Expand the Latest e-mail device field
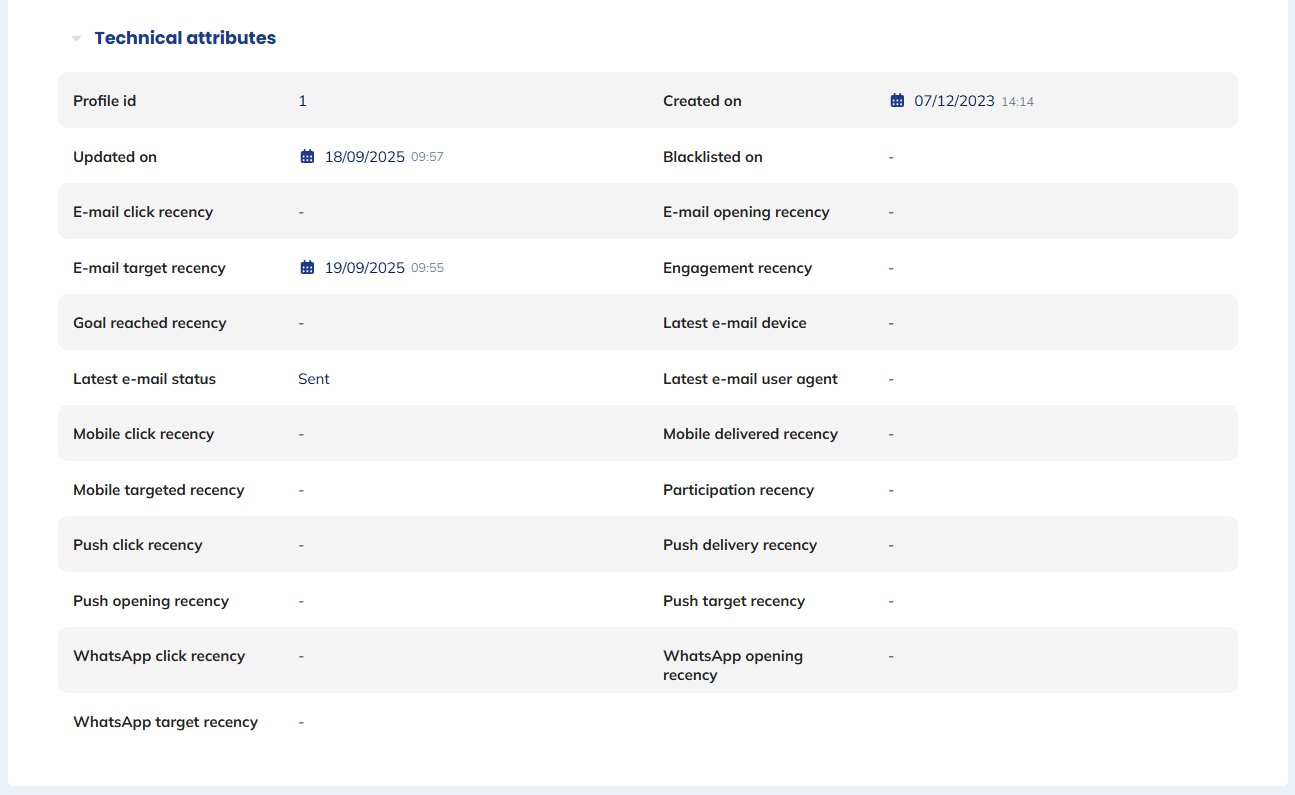 click(x=891, y=322)
